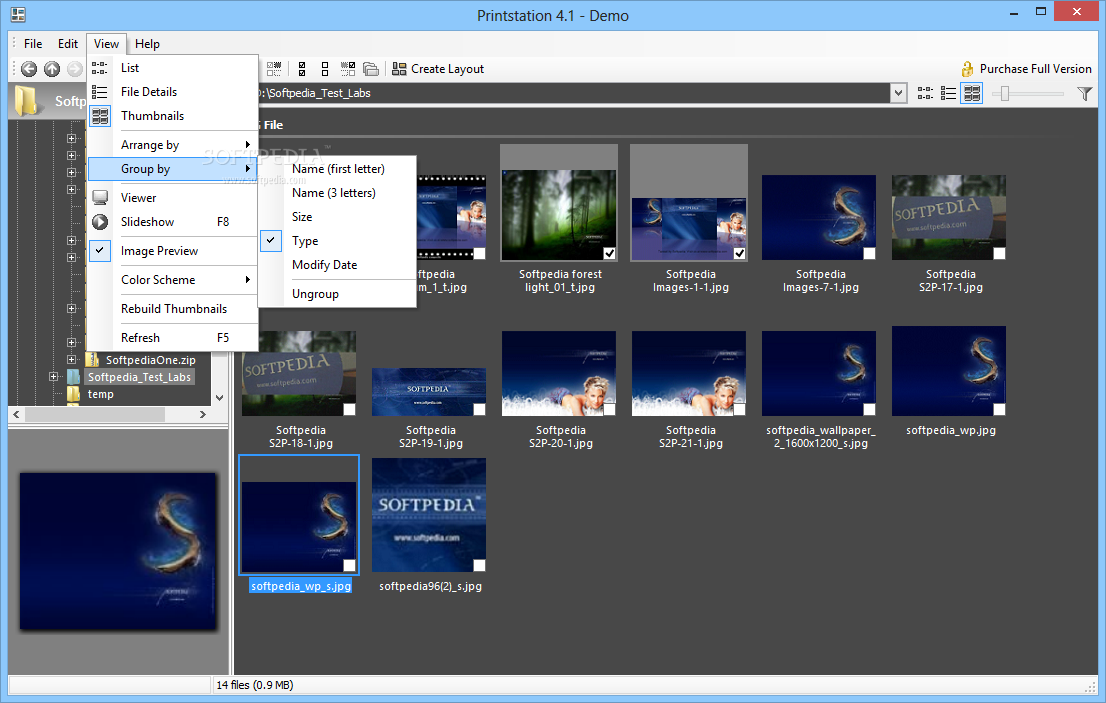1106x703 pixels.
Task: Switch to file details view using right toolbar icon
Action: [948, 93]
